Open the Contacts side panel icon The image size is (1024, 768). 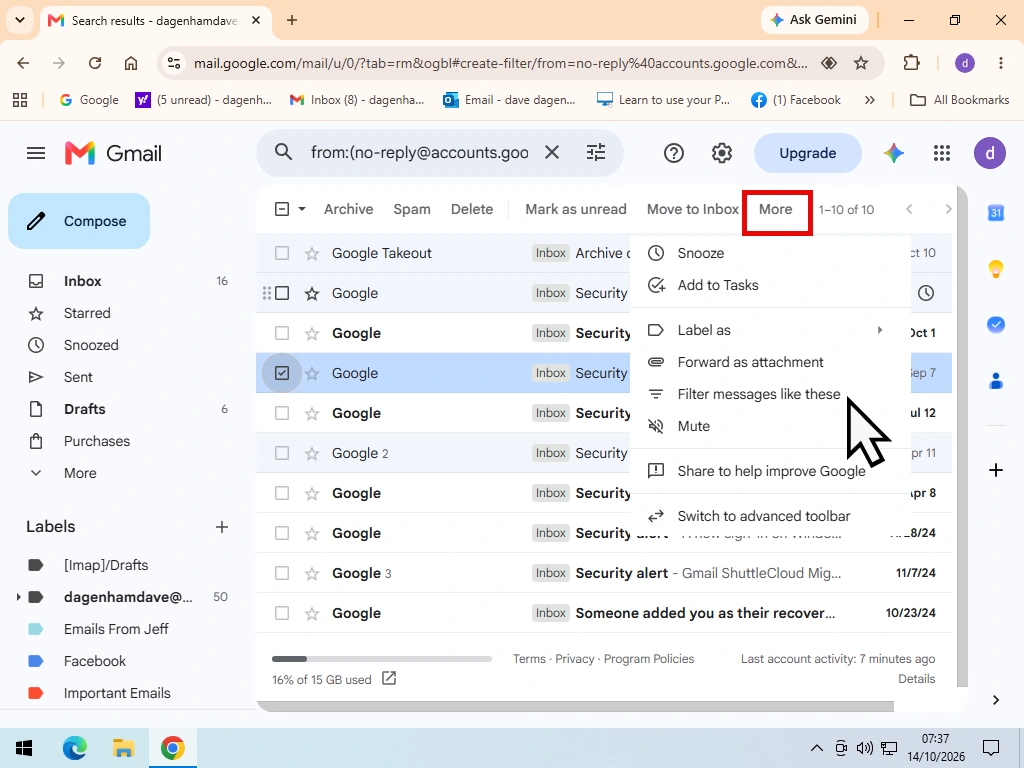[x=996, y=380]
